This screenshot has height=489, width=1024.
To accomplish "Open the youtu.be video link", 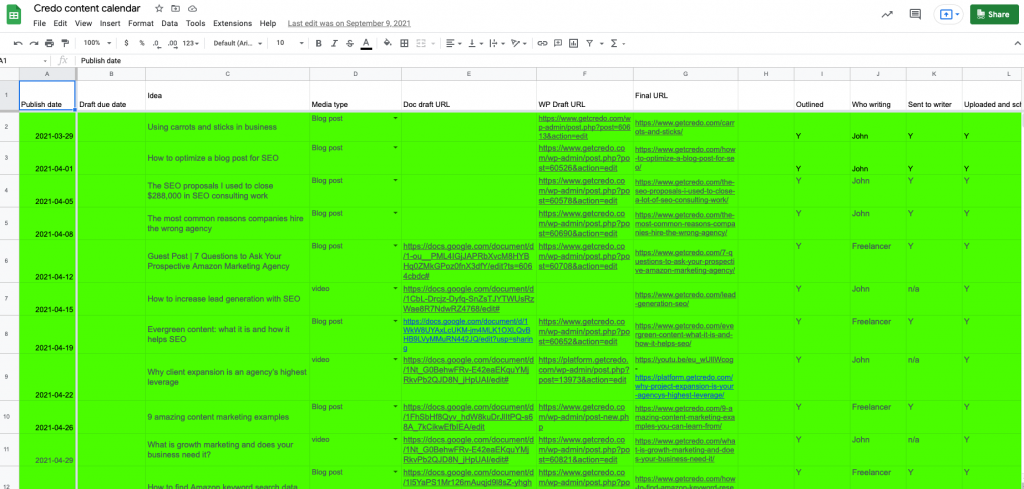I will click(684, 360).
